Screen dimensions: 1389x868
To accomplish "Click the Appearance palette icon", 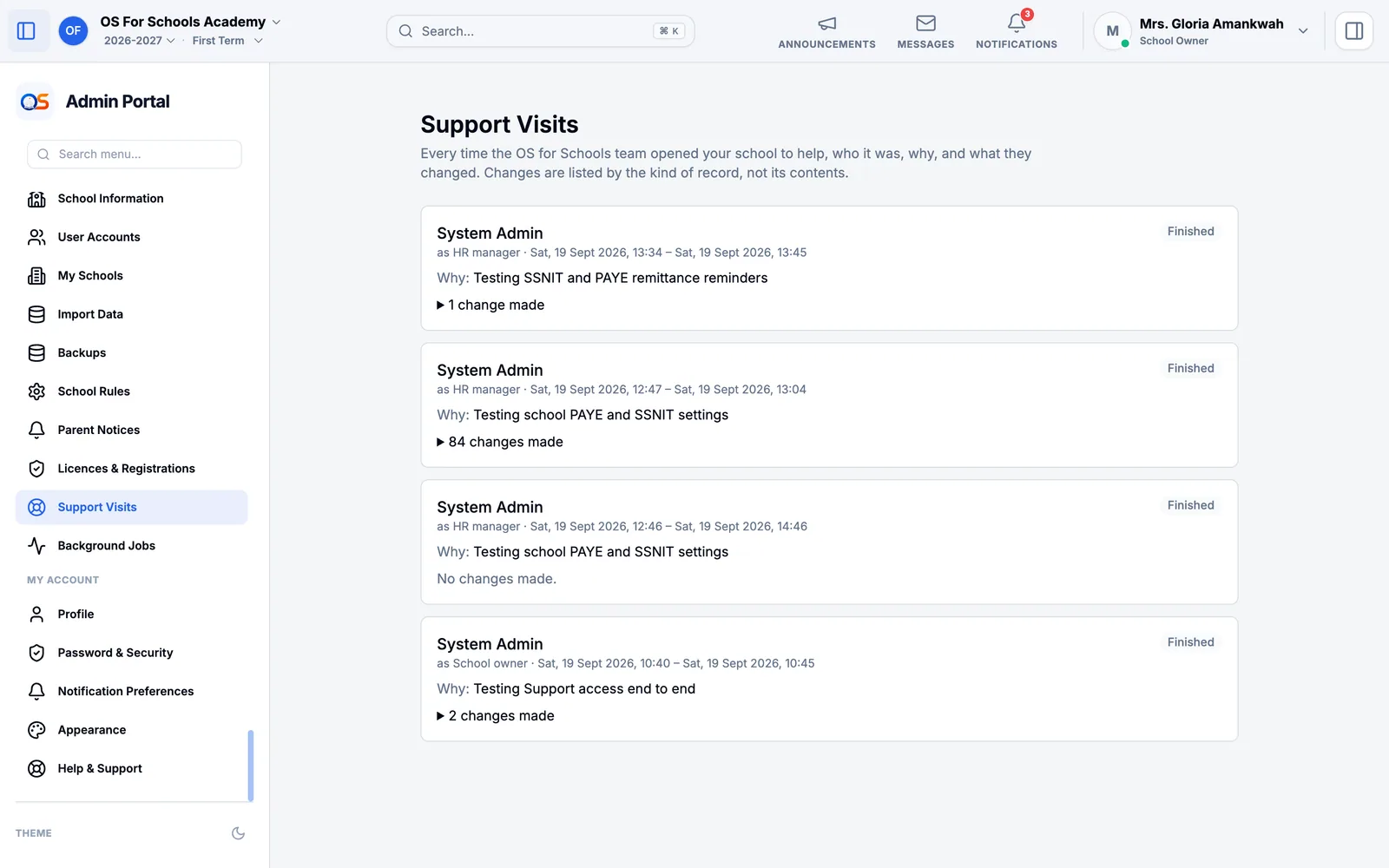I will [36, 730].
